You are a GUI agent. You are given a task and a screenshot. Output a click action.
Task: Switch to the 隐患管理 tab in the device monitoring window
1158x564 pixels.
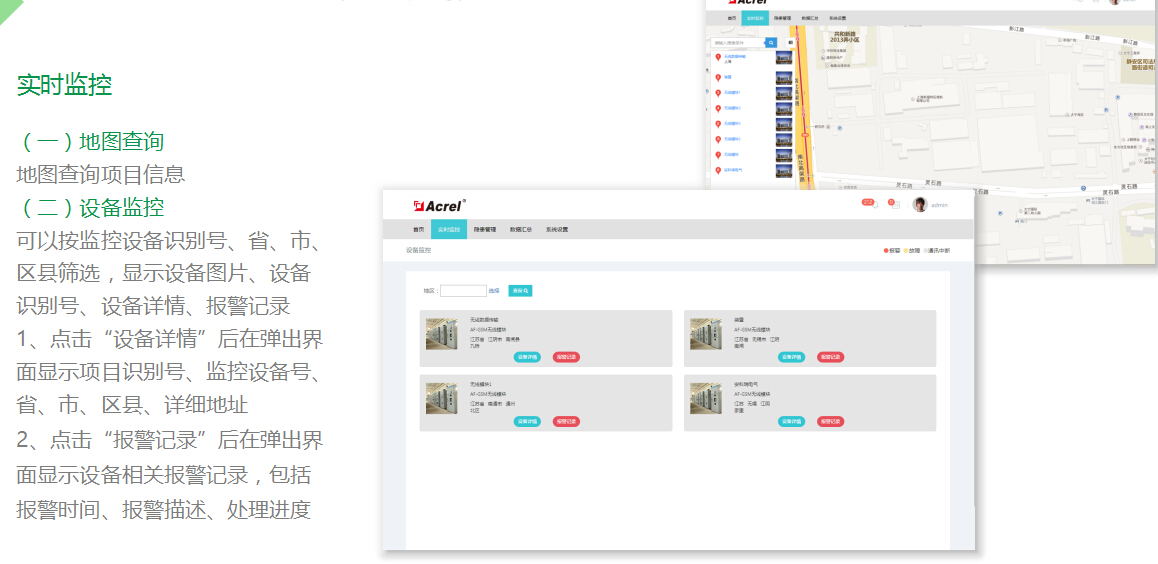485,230
